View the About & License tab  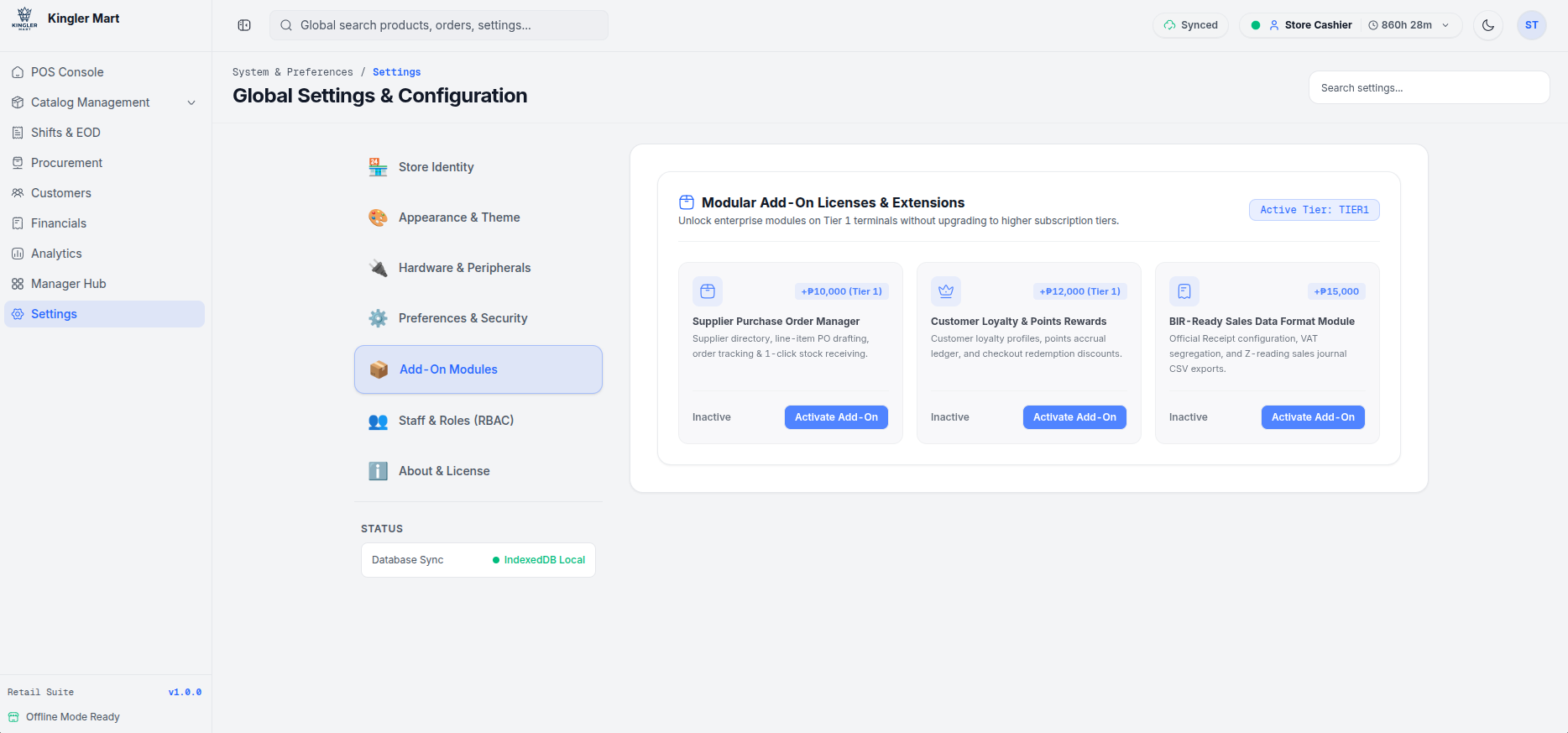point(478,471)
